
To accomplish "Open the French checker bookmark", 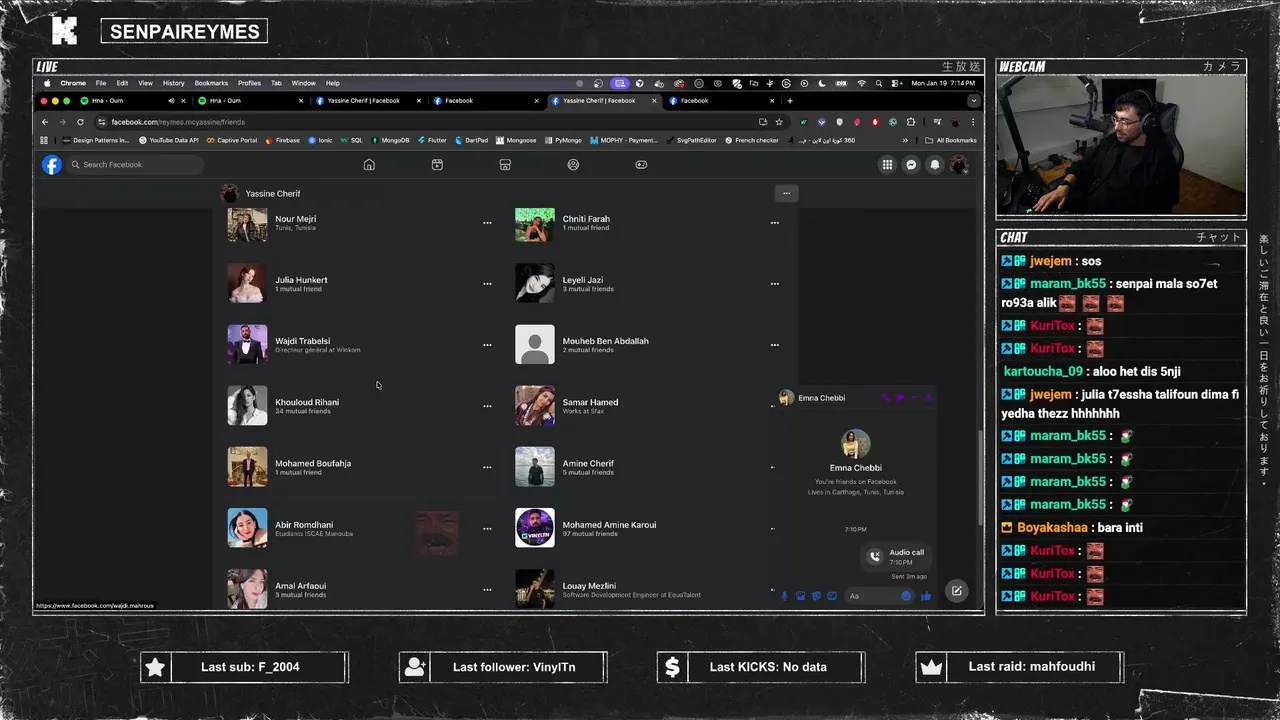I will [751, 140].
